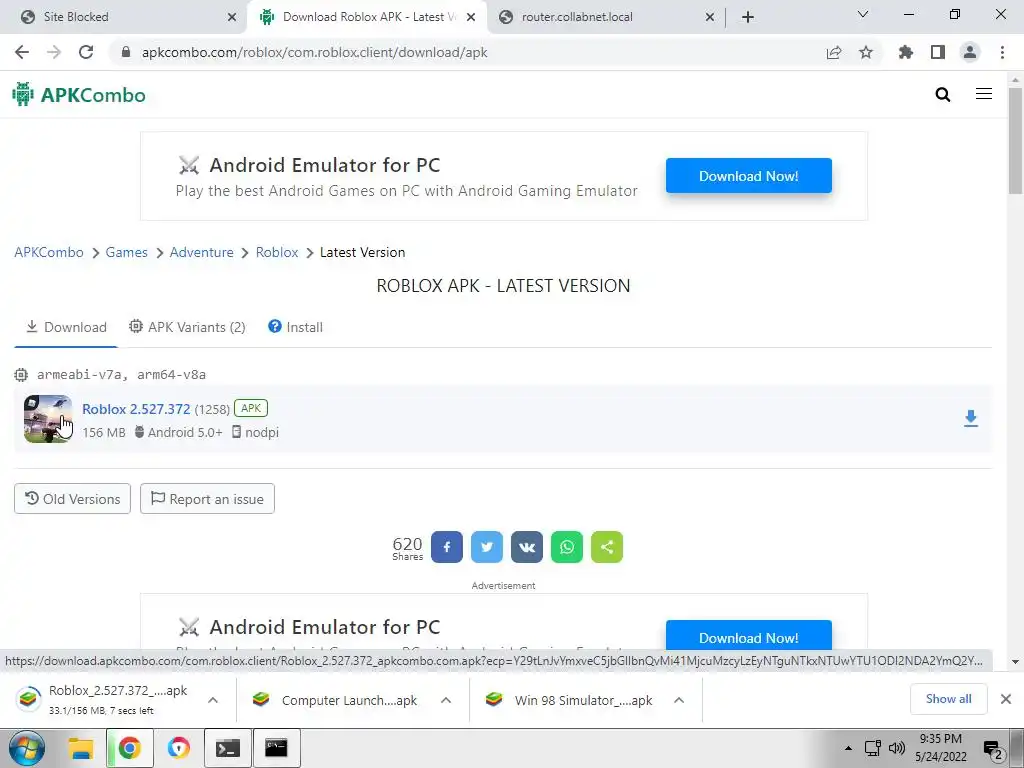Open the Install help tab

click(x=295, y=327)
